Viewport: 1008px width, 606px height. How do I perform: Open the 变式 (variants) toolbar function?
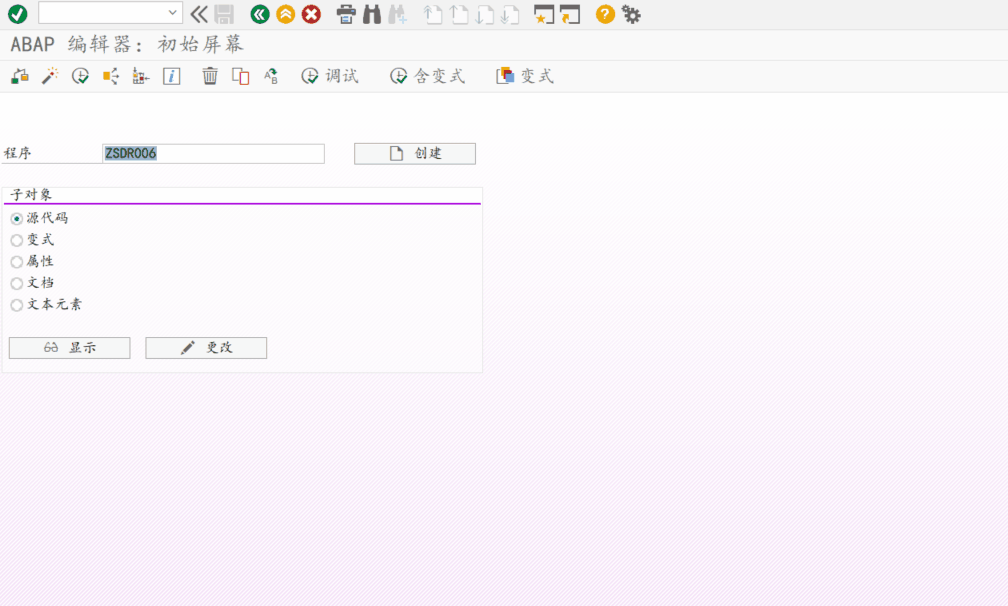pos(524,75)
